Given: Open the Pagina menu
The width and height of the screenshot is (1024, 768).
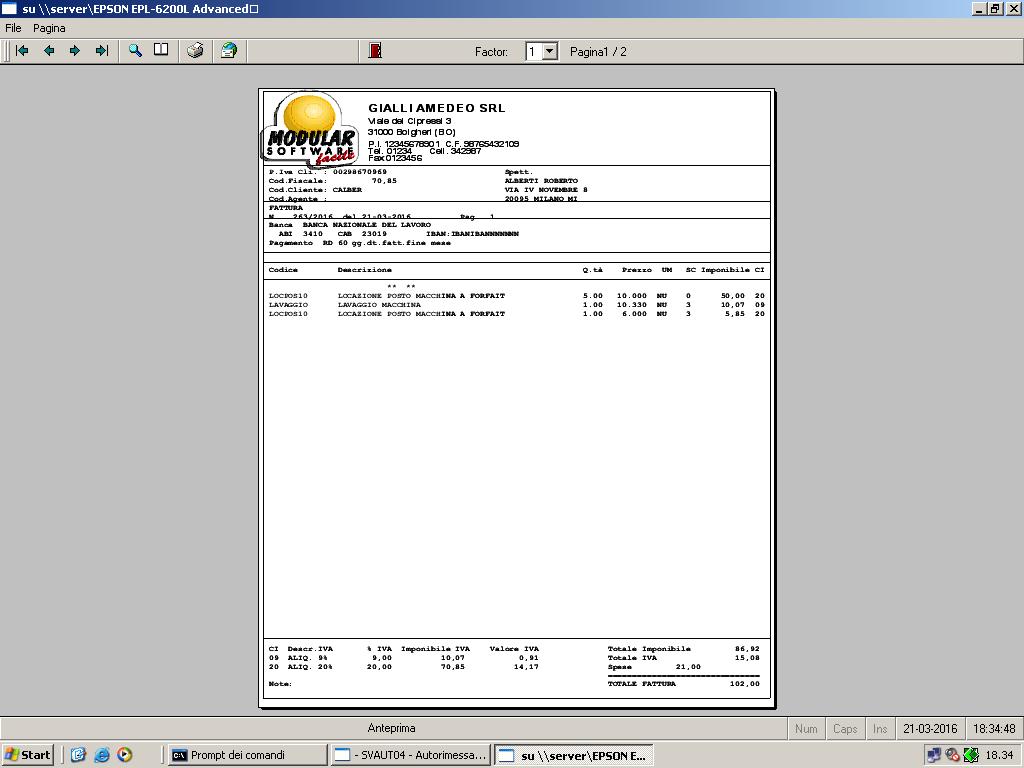Looking at the screenshot, I should tap(49, 28).
